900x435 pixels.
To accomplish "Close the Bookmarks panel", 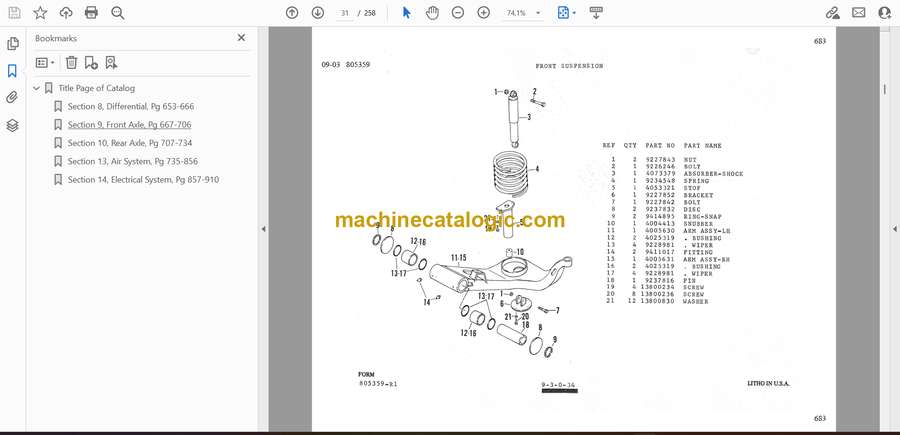I will 241,38.
